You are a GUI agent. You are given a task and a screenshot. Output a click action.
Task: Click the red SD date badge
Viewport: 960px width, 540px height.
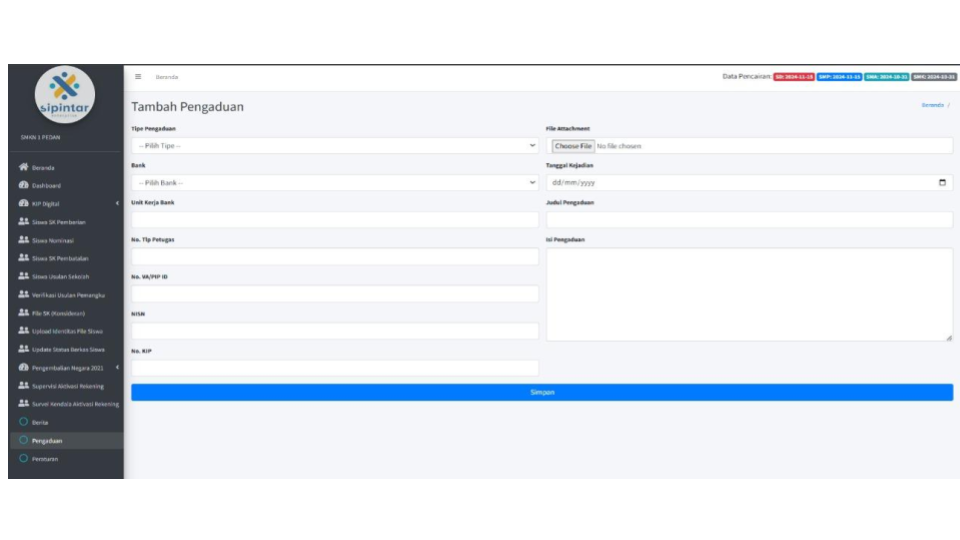pos(794,77)
